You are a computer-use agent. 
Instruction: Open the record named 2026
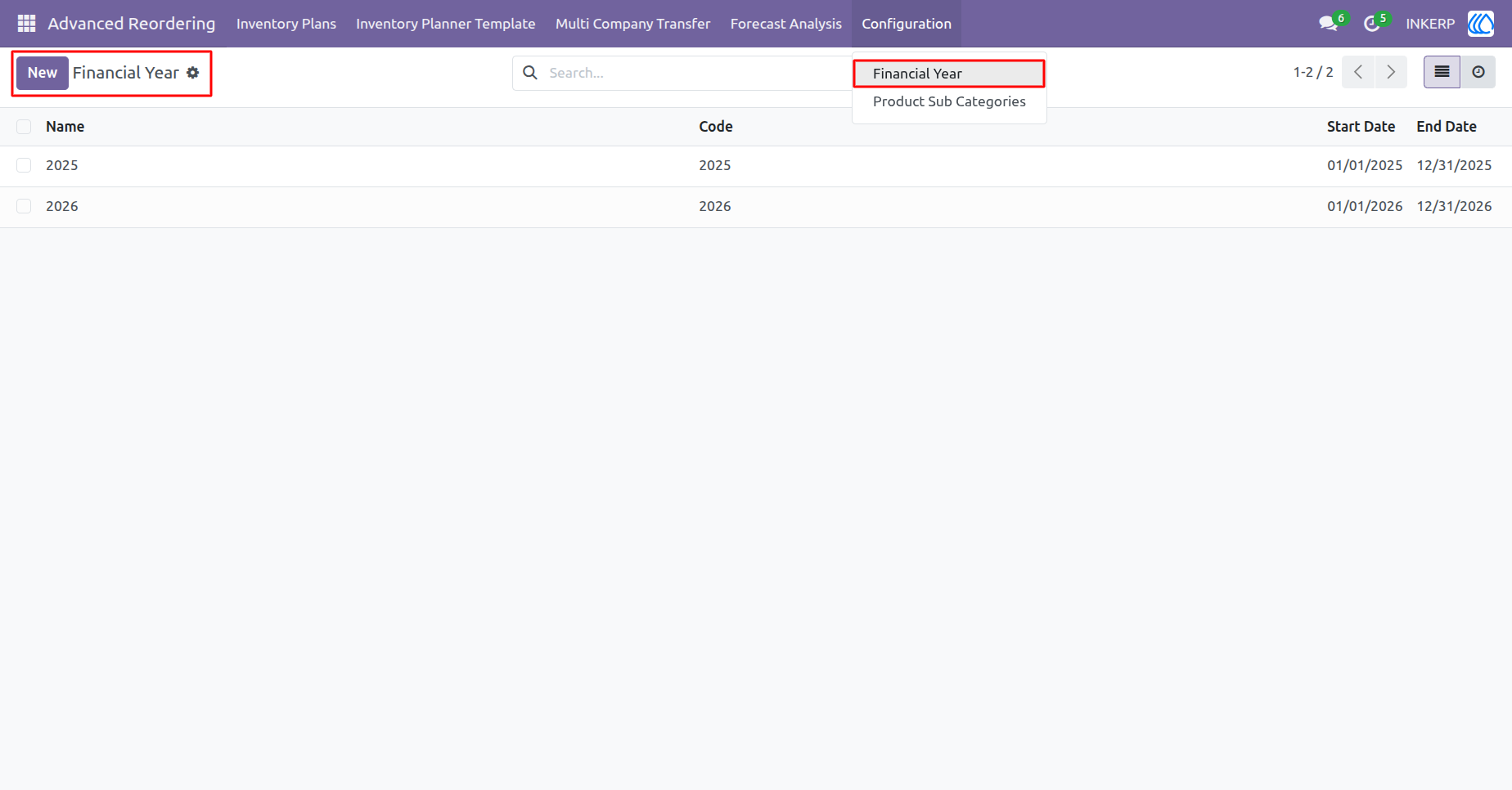[x=62, y=206]
